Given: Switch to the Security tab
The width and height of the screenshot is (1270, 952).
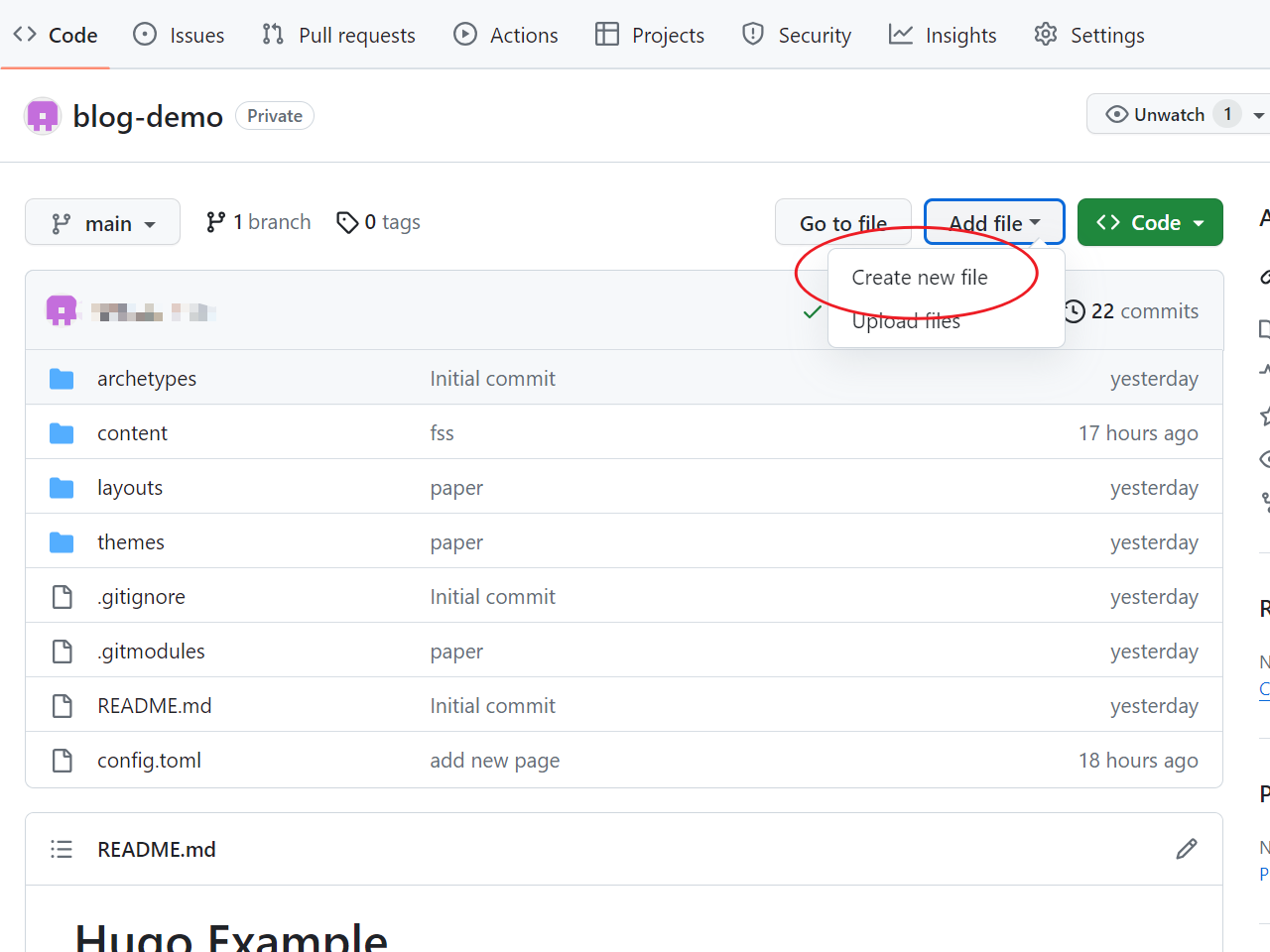Looking at the screenshot, I should [797, 35].
